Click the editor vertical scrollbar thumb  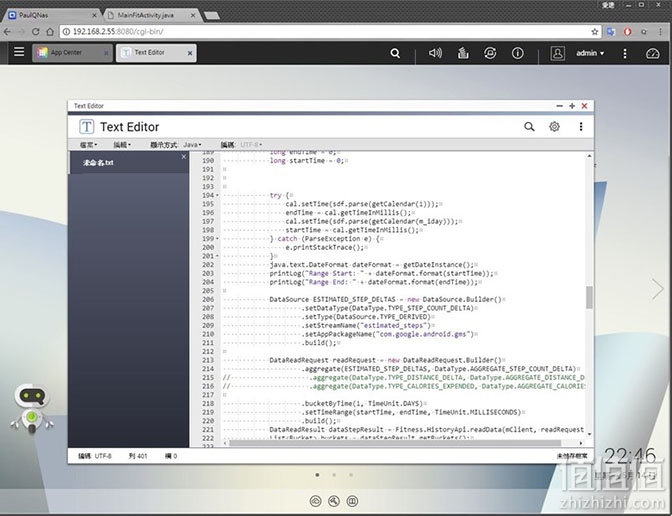[x=589, y=297]
